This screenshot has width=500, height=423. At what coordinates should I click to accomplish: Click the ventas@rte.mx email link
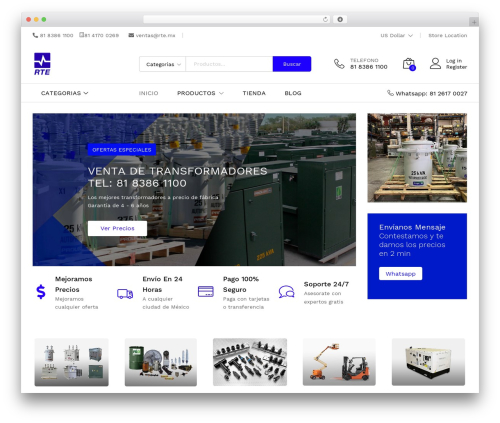pos(155,35)
